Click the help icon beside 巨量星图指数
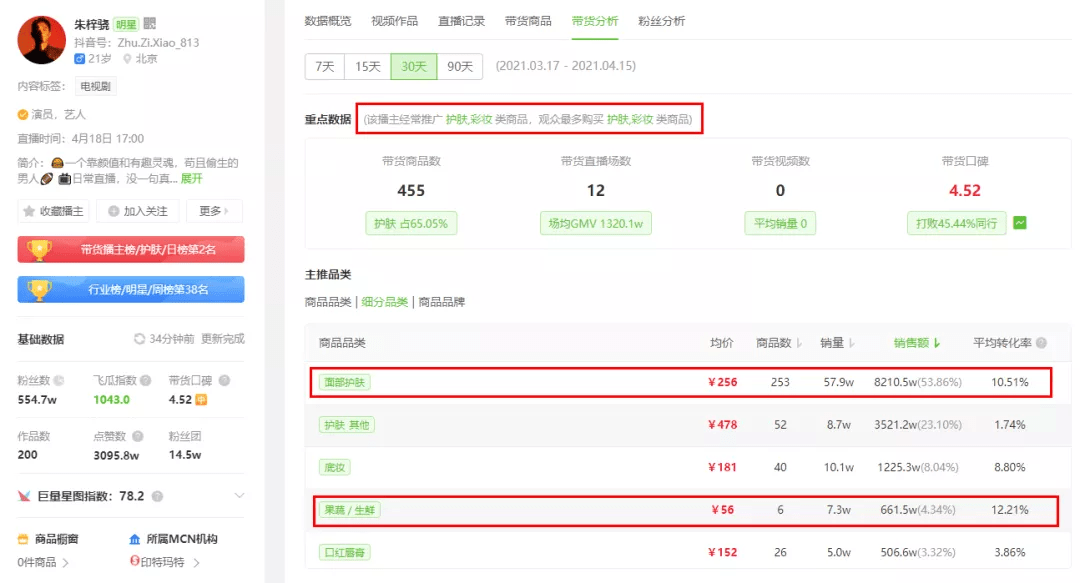1080x583 pixels. (x=157, y=496)
